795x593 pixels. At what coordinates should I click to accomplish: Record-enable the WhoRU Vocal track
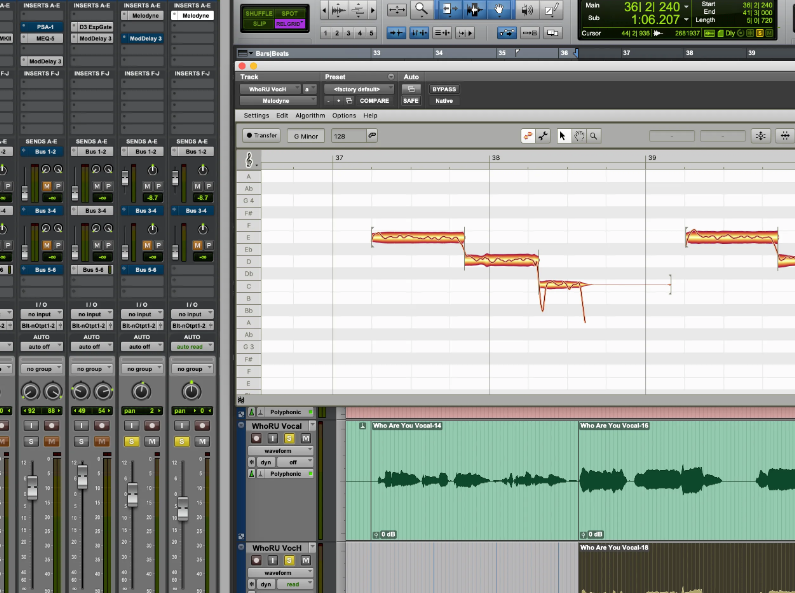point(256,438)
